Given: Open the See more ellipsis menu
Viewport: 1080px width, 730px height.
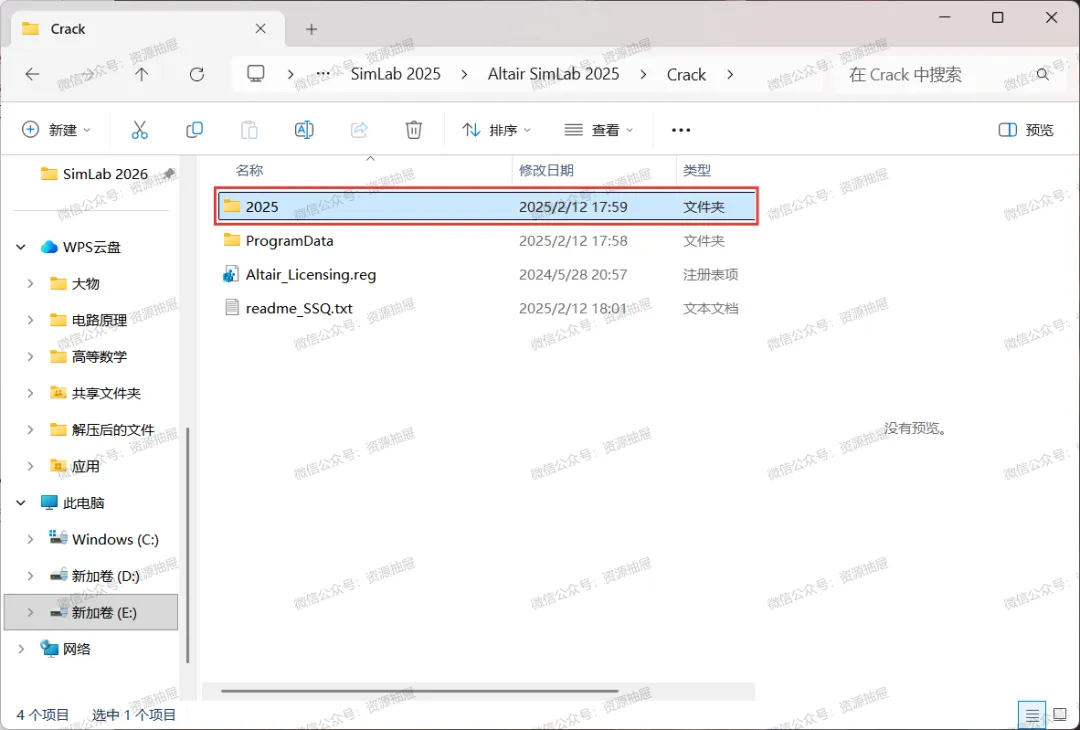Looking at the screenshot, I should coord(681,130).
